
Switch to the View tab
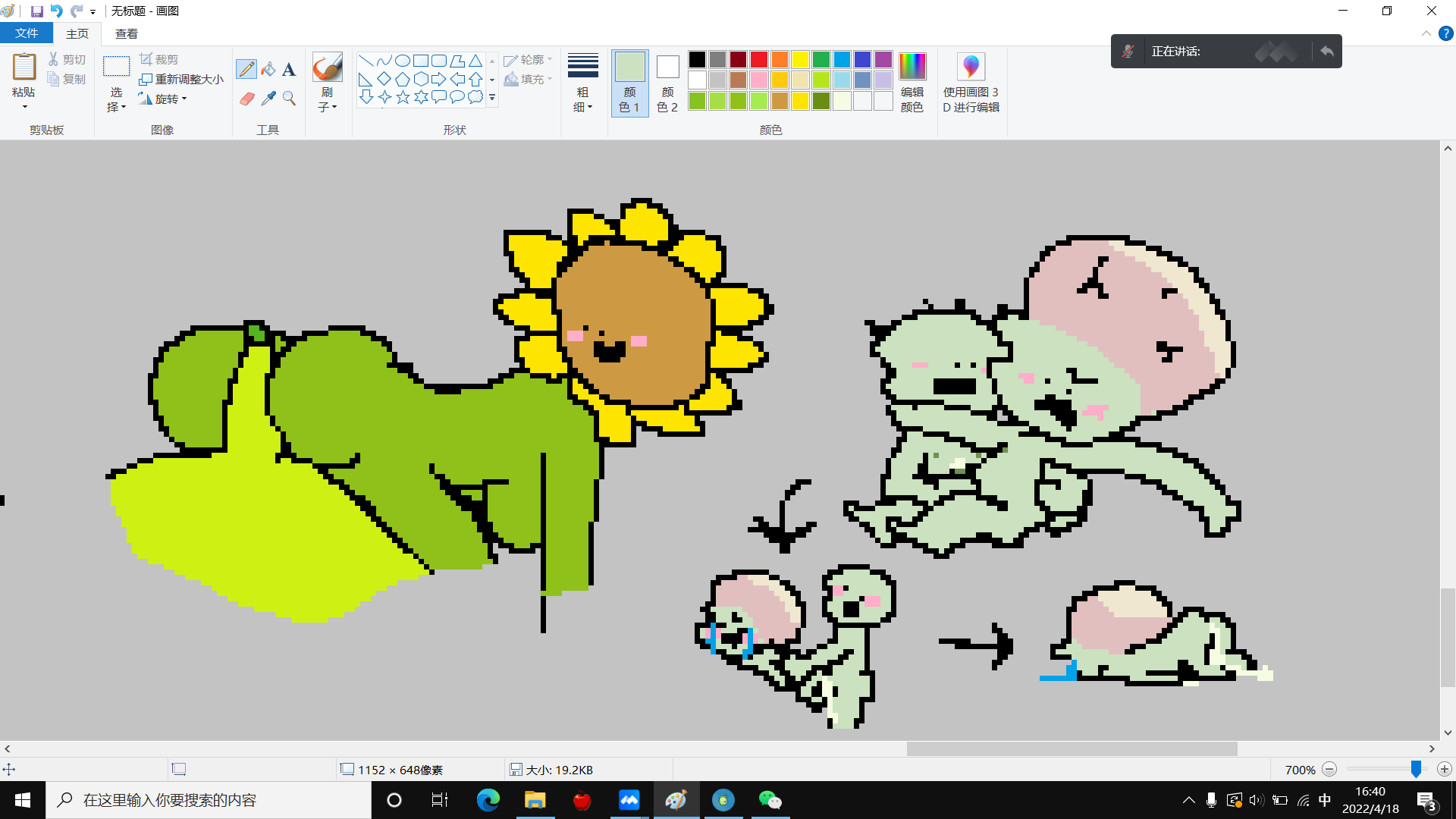point(127,33)
